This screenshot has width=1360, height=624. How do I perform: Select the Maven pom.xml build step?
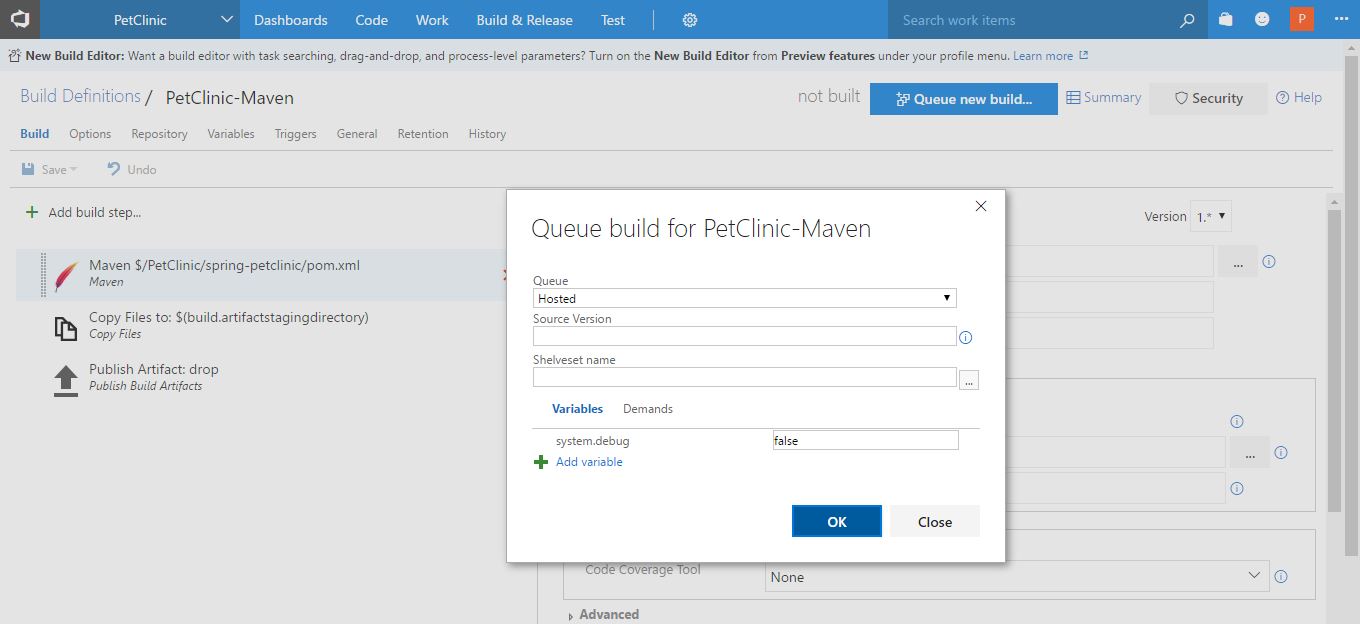260,274
